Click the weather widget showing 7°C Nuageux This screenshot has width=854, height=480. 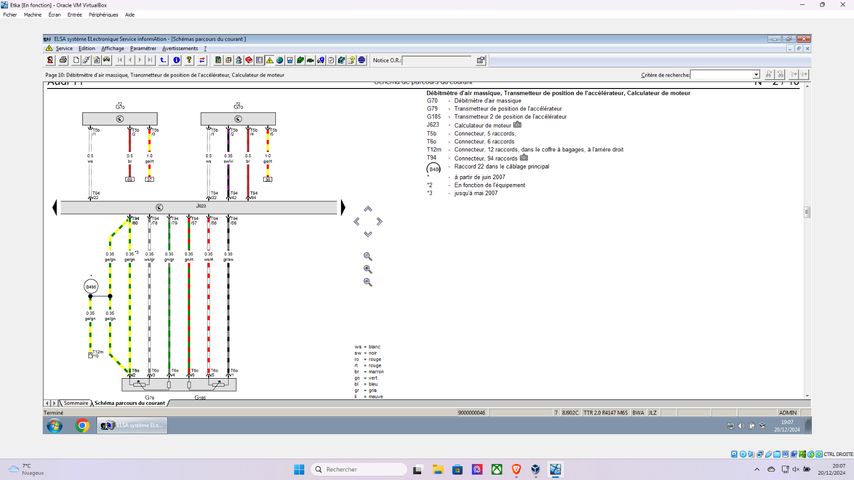(27, 470)
